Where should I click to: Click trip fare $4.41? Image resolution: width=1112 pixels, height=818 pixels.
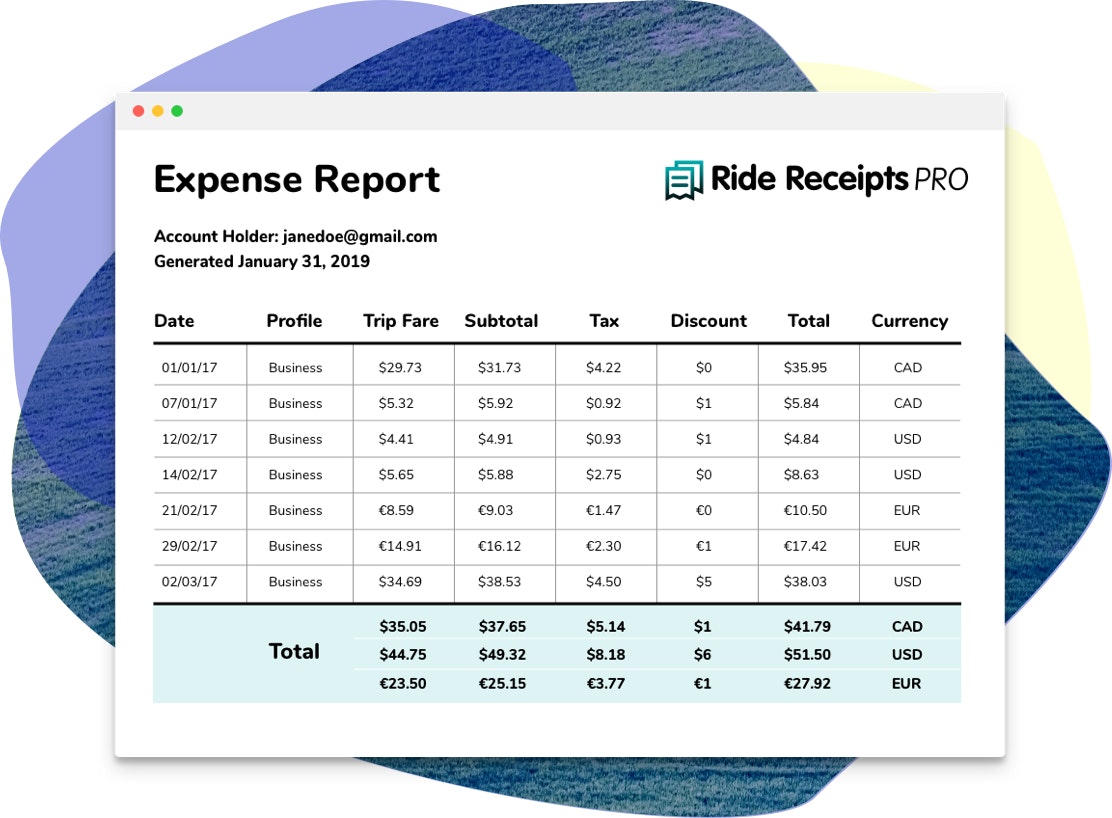point(396,439)
